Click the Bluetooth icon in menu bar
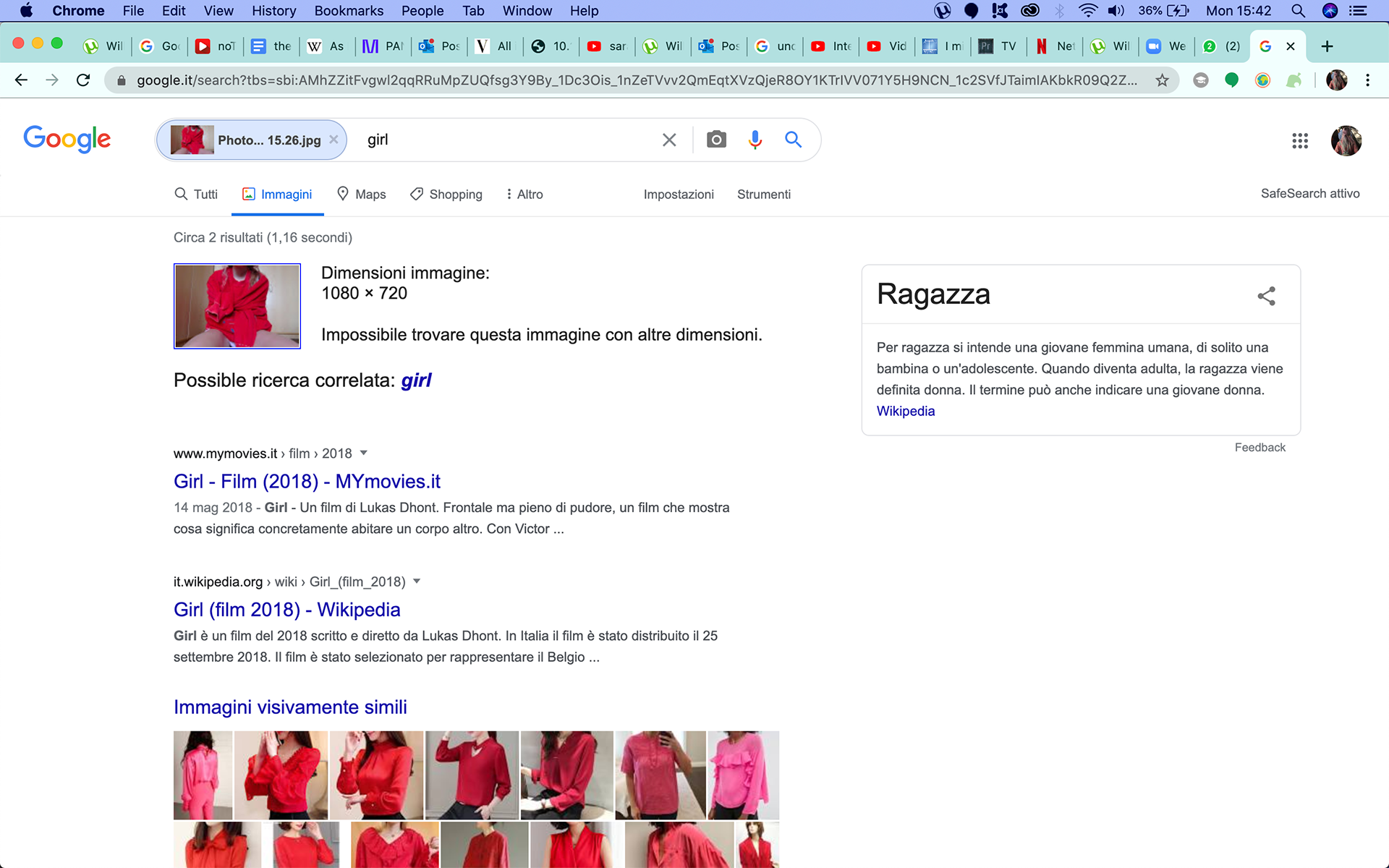 click(1060, 11)
